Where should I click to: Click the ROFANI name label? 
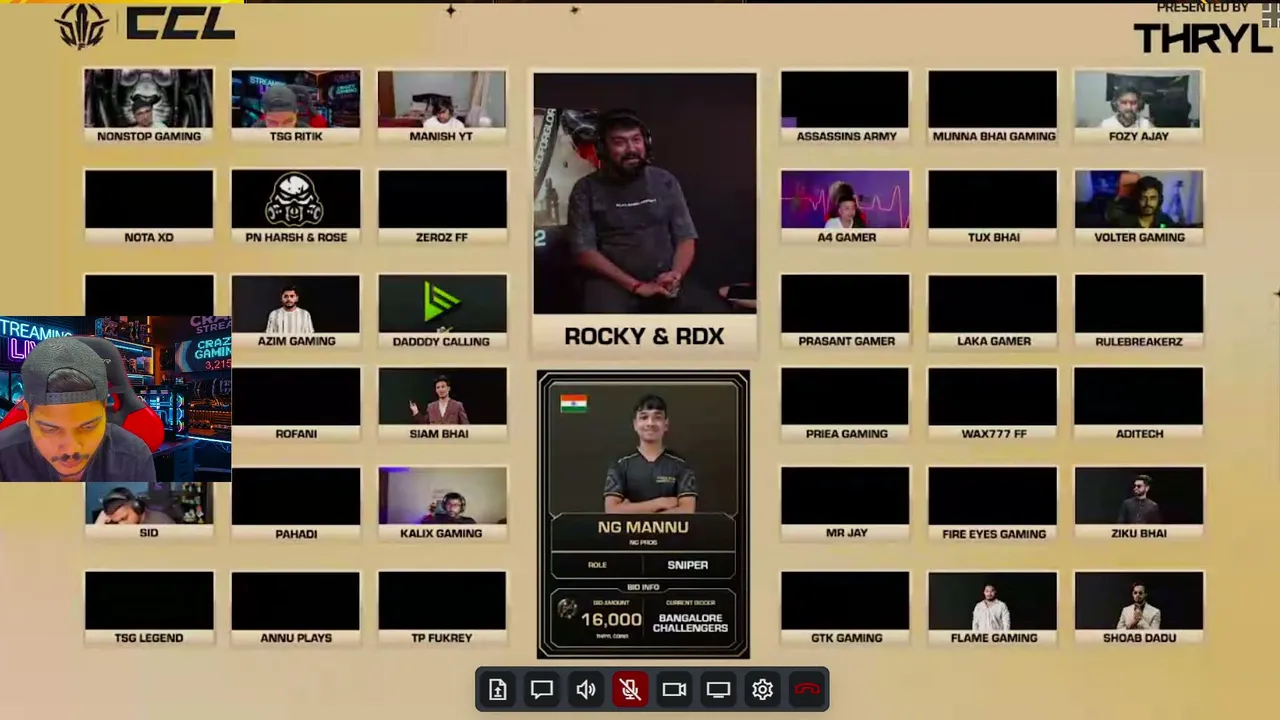[296, 433]
